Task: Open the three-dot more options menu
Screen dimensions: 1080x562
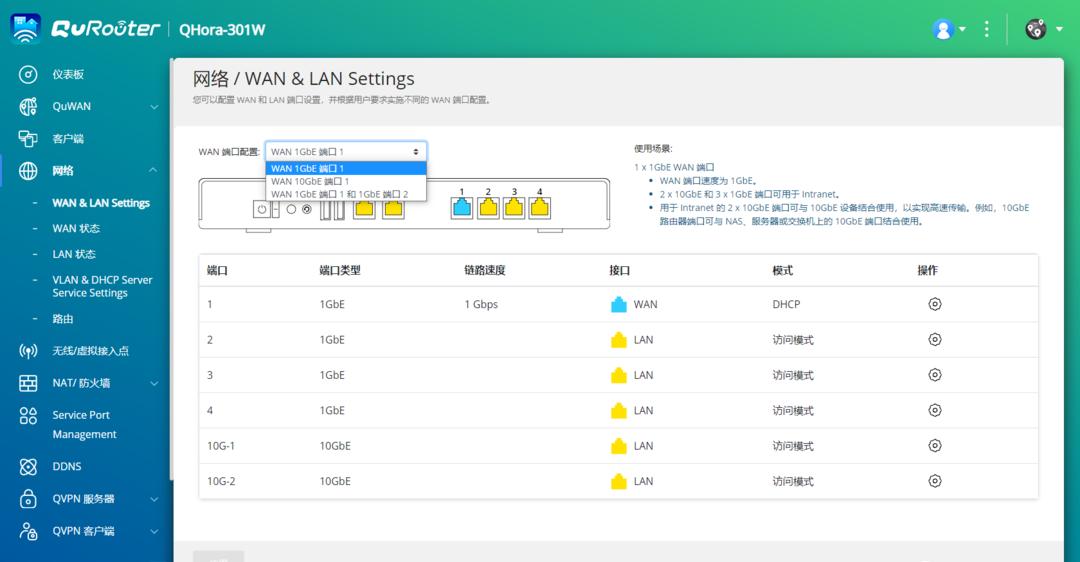Action: 987,29
